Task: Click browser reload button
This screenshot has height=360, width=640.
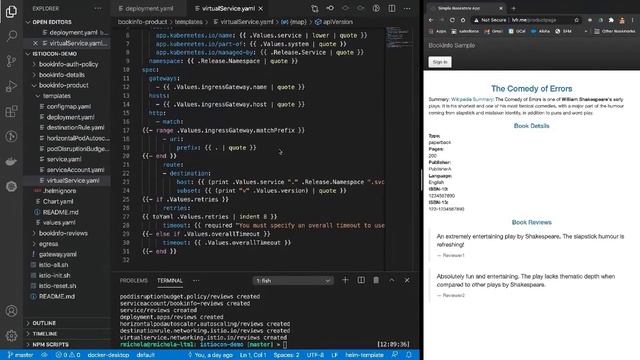Action: point(452,20)
